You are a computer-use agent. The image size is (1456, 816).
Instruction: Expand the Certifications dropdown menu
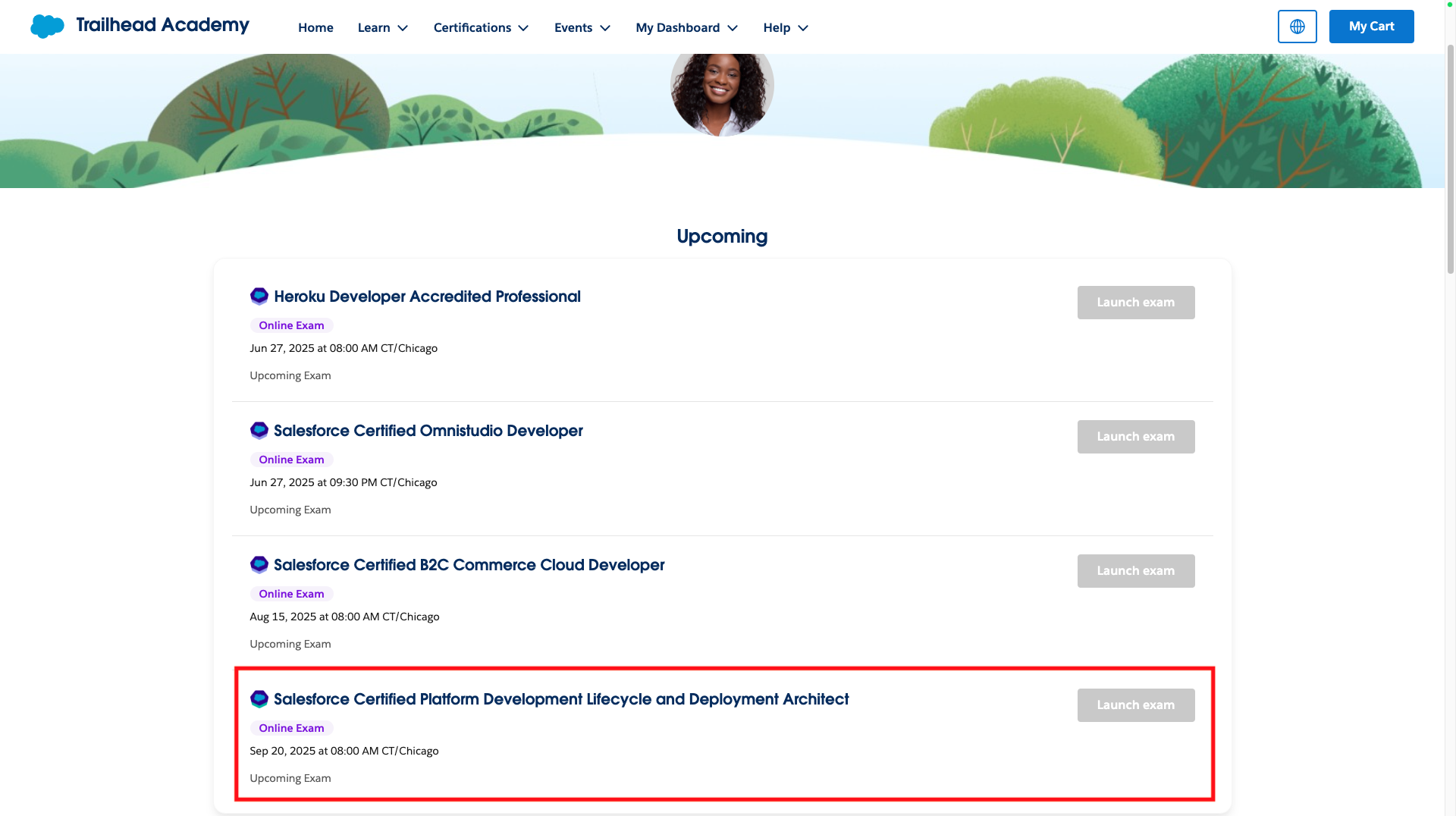point(481,27)
